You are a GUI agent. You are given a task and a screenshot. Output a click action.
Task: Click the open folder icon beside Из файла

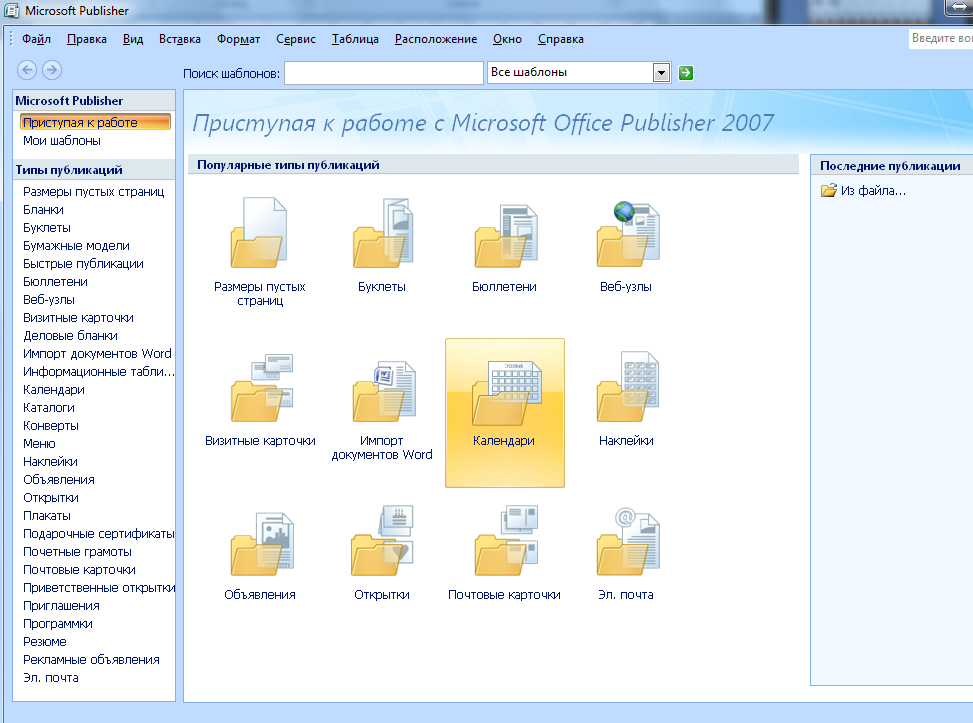click(x=828, y=191)
